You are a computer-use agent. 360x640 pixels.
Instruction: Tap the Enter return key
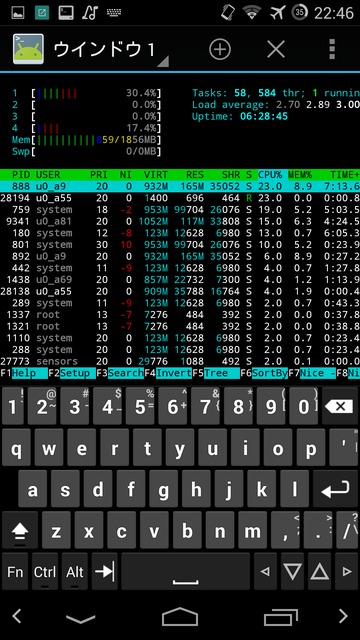(x=335, y=489)
